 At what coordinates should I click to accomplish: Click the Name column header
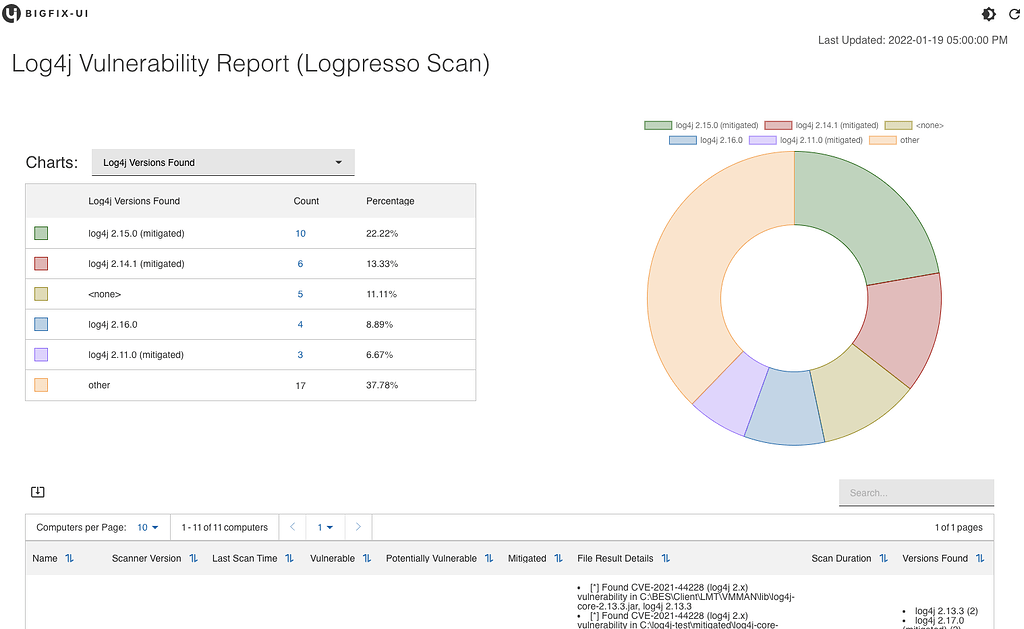[45, 558]
